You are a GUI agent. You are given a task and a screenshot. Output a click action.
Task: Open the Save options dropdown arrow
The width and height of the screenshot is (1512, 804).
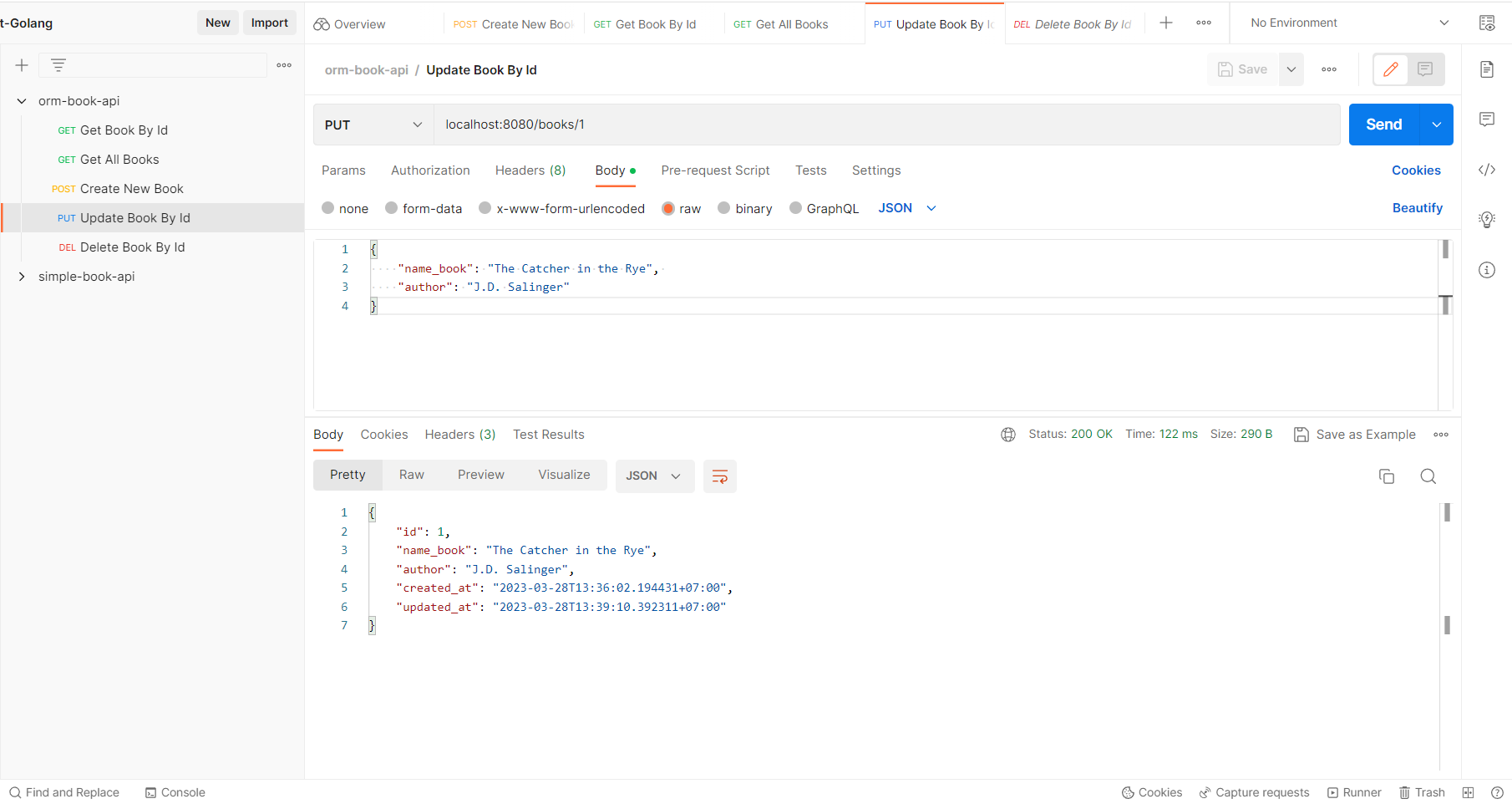click(1291, 69)
